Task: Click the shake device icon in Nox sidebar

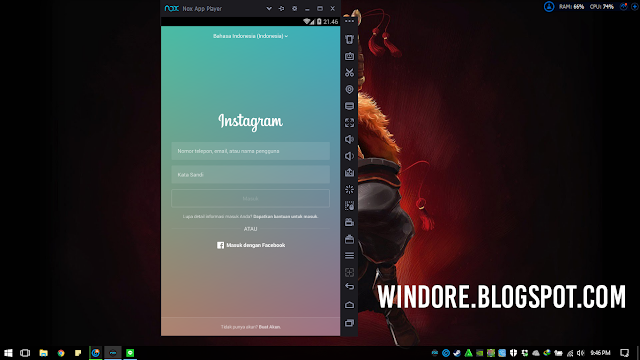Action: pos(349,39)
